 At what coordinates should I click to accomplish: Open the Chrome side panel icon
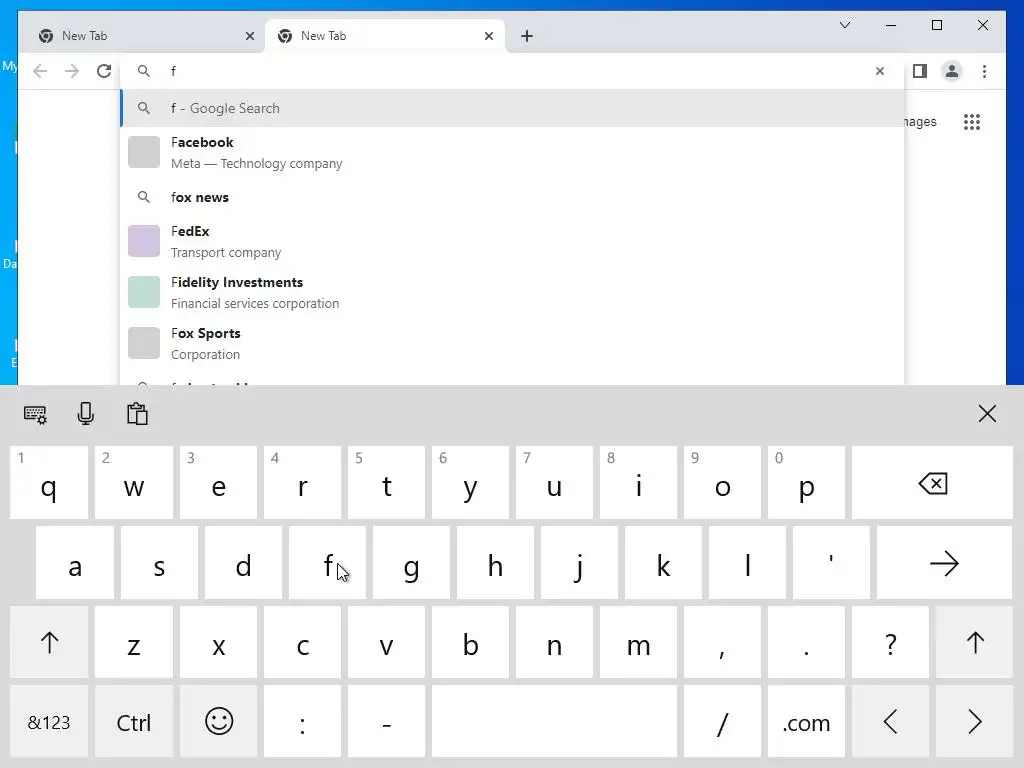920,71
